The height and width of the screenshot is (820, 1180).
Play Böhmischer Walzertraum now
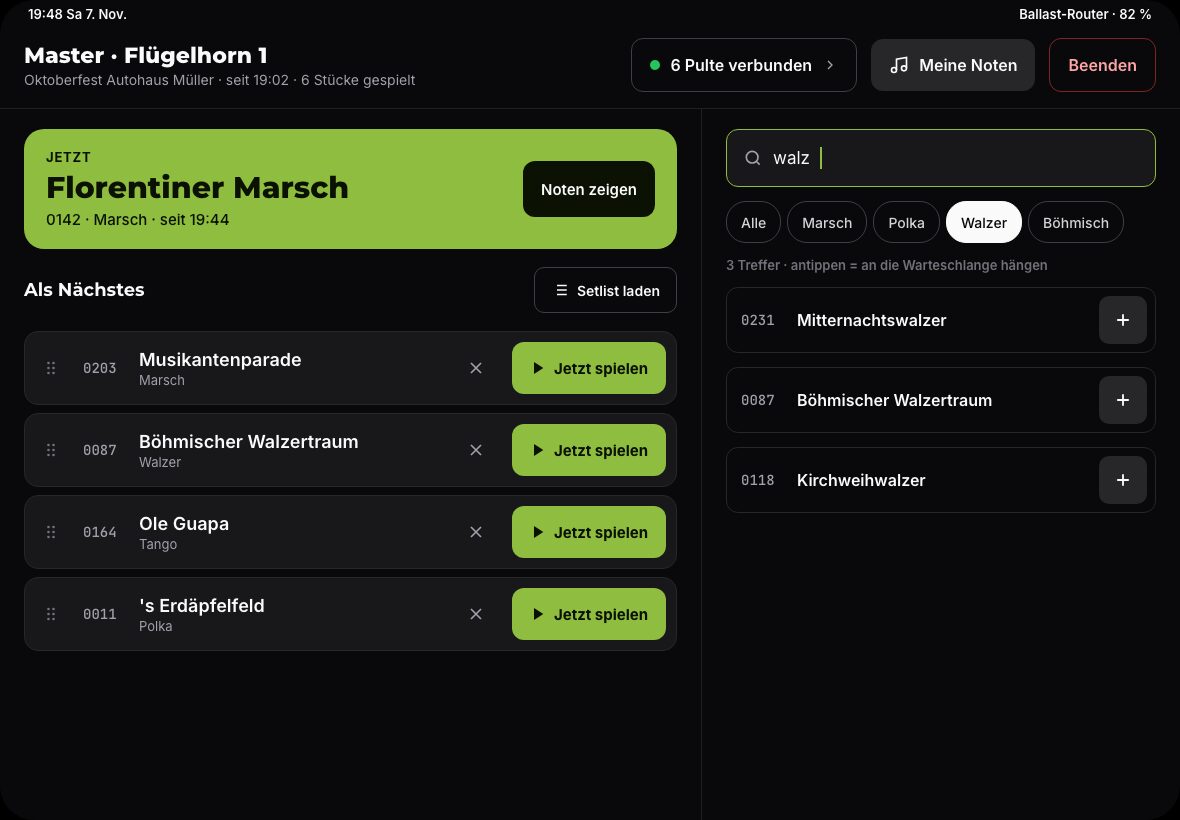pos(588,450)
